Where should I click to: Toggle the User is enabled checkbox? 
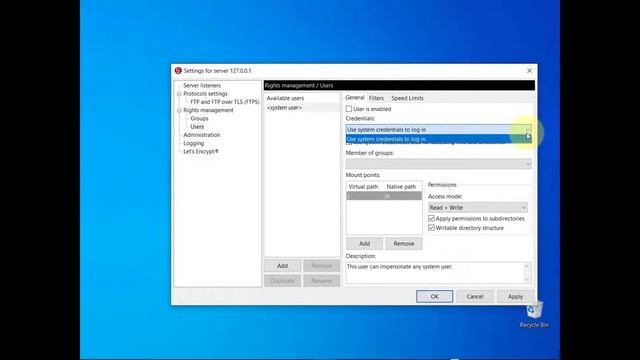349,109
